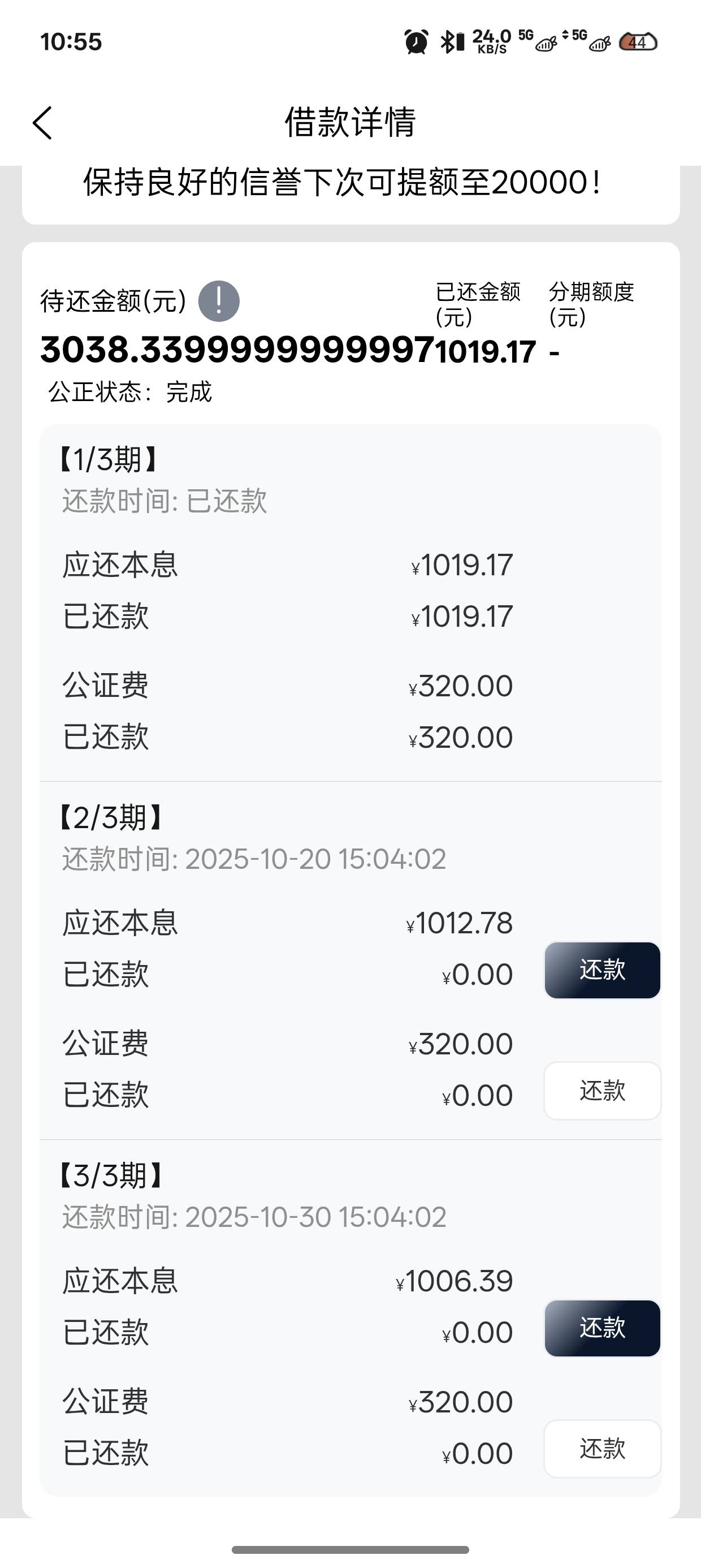Repay the 2/3期 notary fee
The width and height of the screenshot is (701, 1568).
[602, 1091]
